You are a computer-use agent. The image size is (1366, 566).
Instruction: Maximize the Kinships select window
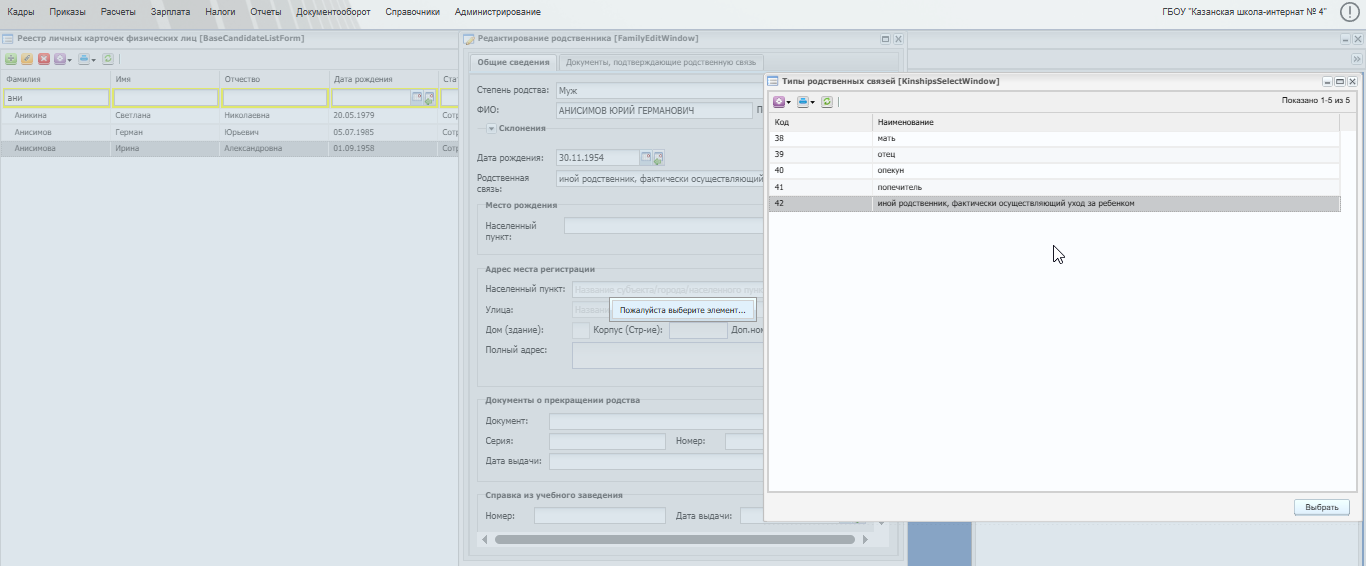click(1340, 81)
